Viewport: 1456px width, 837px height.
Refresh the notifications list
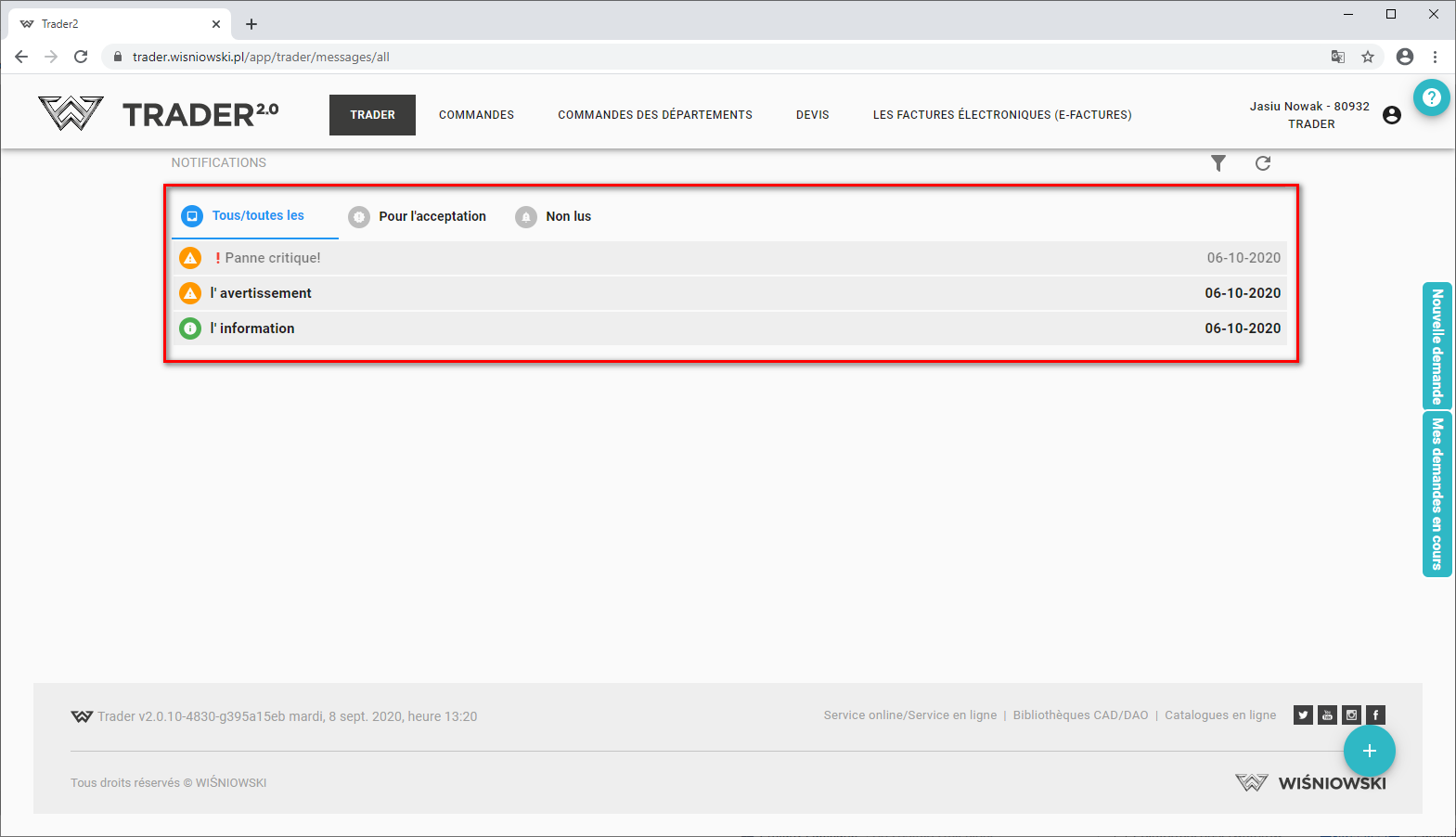[x=1263, y=163]
